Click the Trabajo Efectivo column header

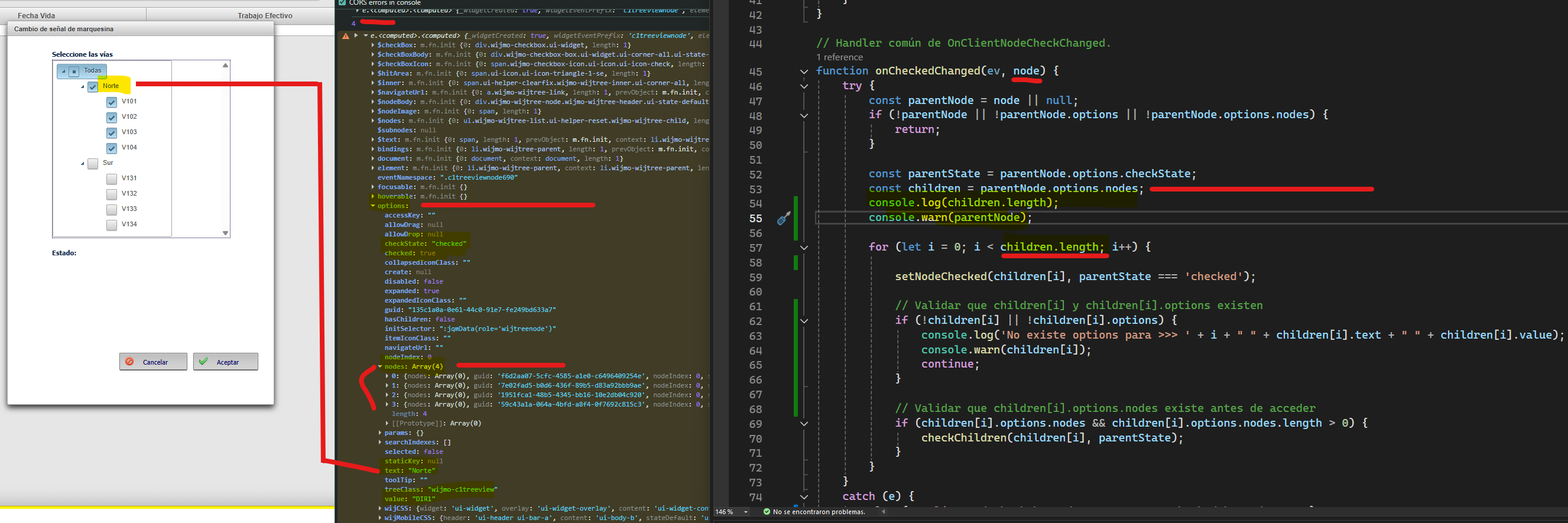pos(265,15)
